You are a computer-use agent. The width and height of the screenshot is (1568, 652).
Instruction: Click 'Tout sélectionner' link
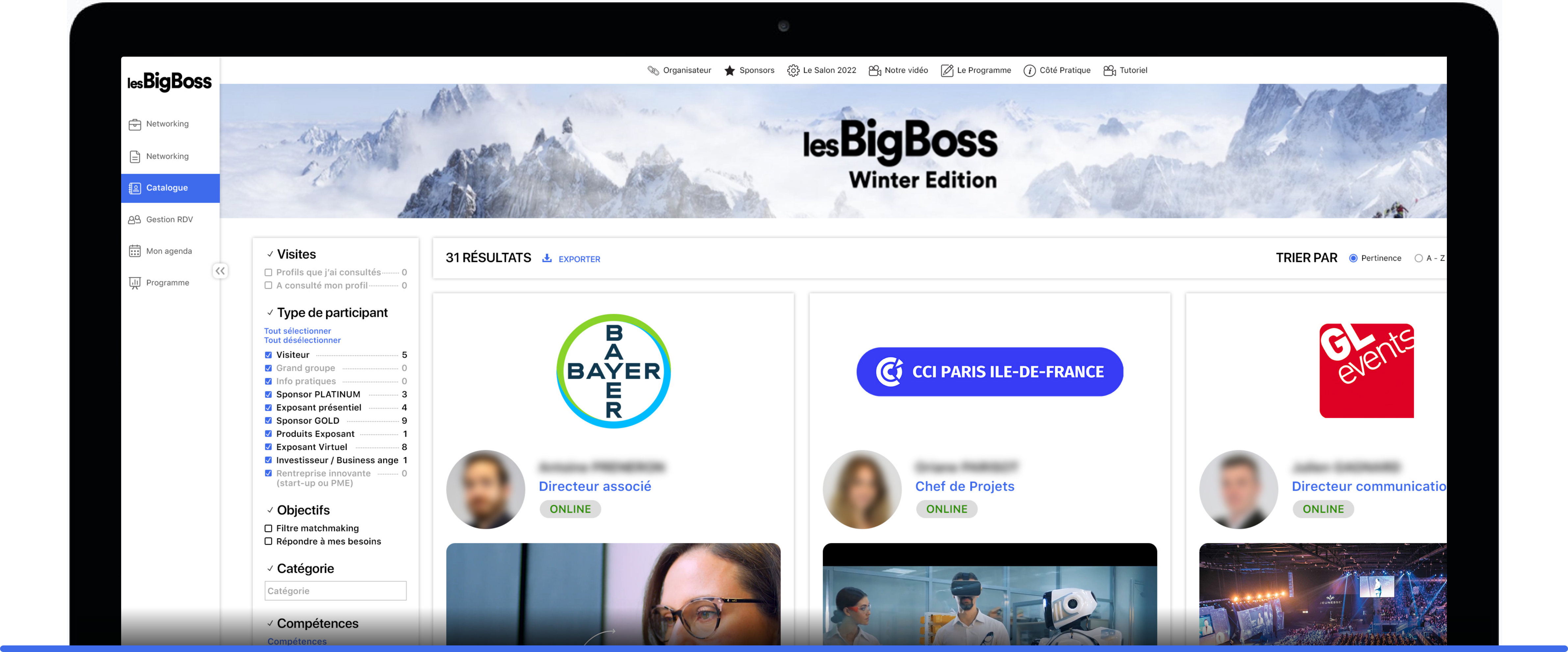tap(297, 331)
